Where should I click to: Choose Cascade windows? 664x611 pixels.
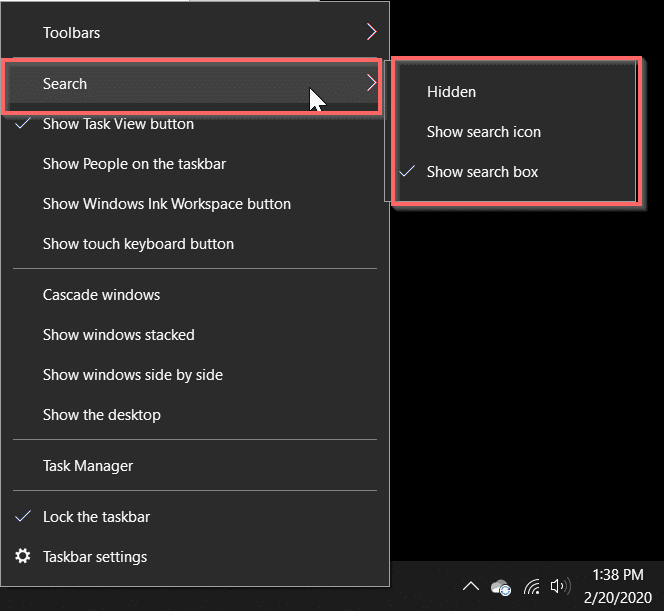tap(101, 295)
